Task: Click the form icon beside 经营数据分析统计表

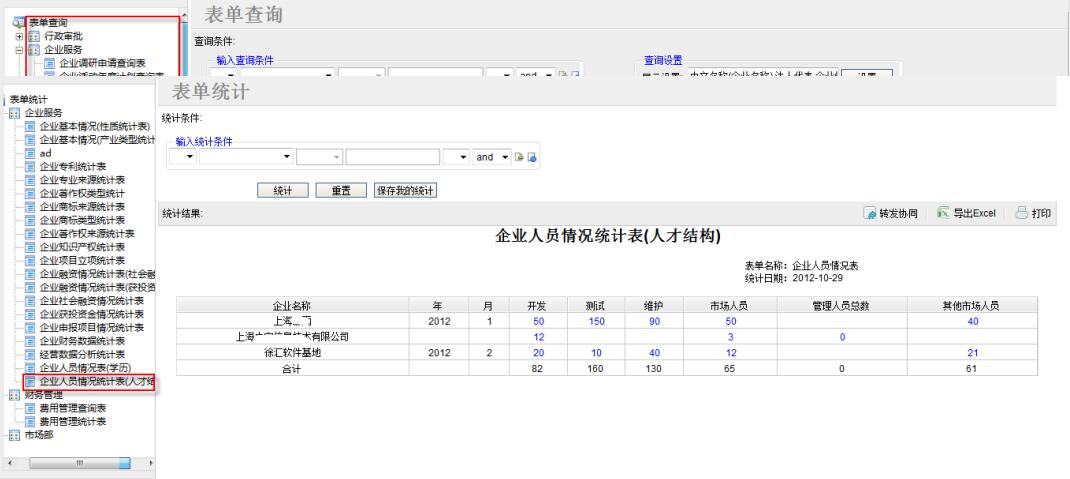Action: [x=30, y=355]
